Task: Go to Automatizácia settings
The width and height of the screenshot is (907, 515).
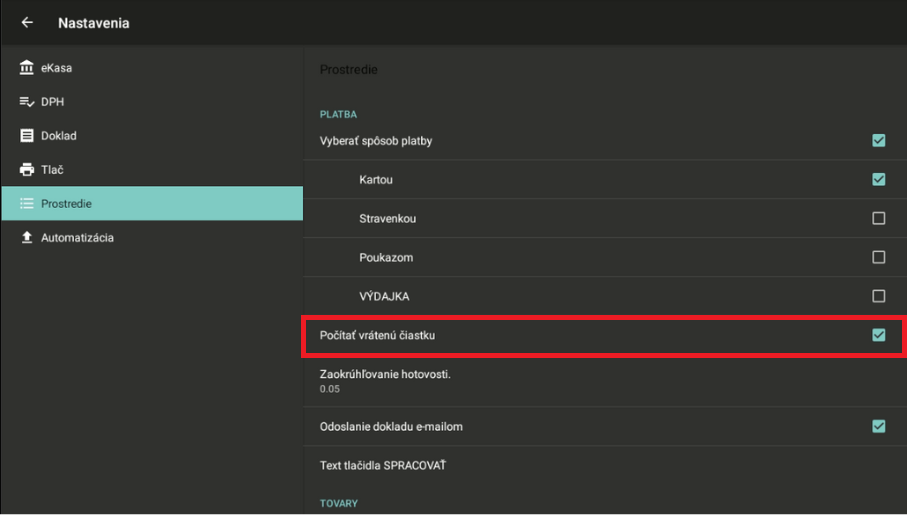Action: (x=77, y=238)
